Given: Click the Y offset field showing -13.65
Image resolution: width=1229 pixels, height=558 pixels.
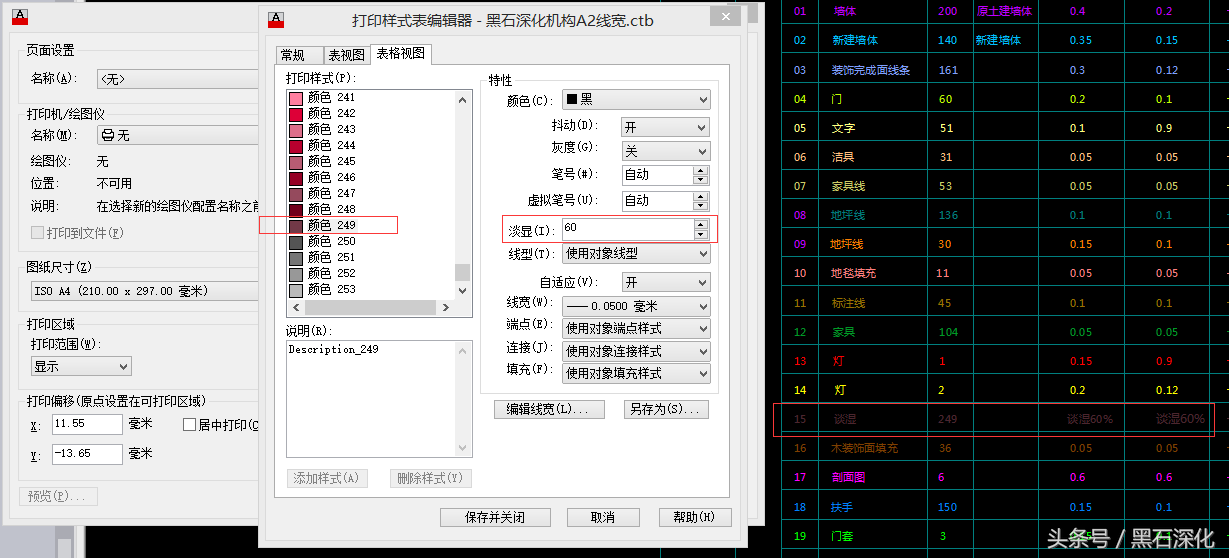Looking at the screenshot, I should click(x=87, y=454).
